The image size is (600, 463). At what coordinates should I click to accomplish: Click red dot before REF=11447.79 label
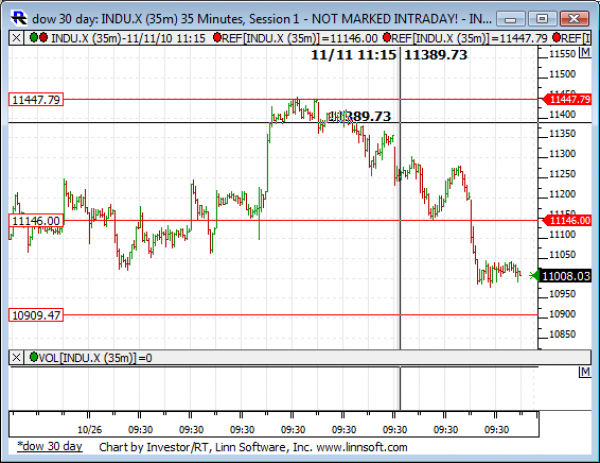click(x=387, y=37)
